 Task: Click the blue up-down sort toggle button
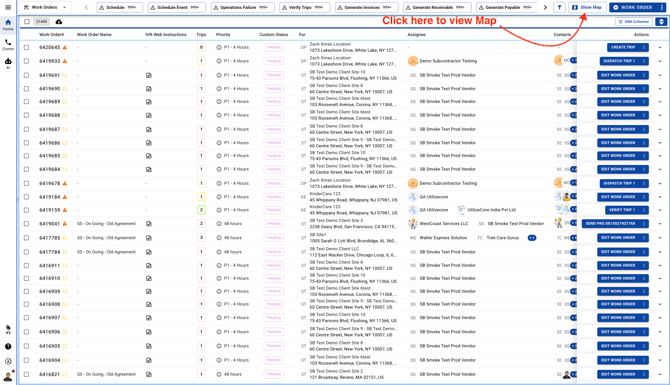[661, 22]
